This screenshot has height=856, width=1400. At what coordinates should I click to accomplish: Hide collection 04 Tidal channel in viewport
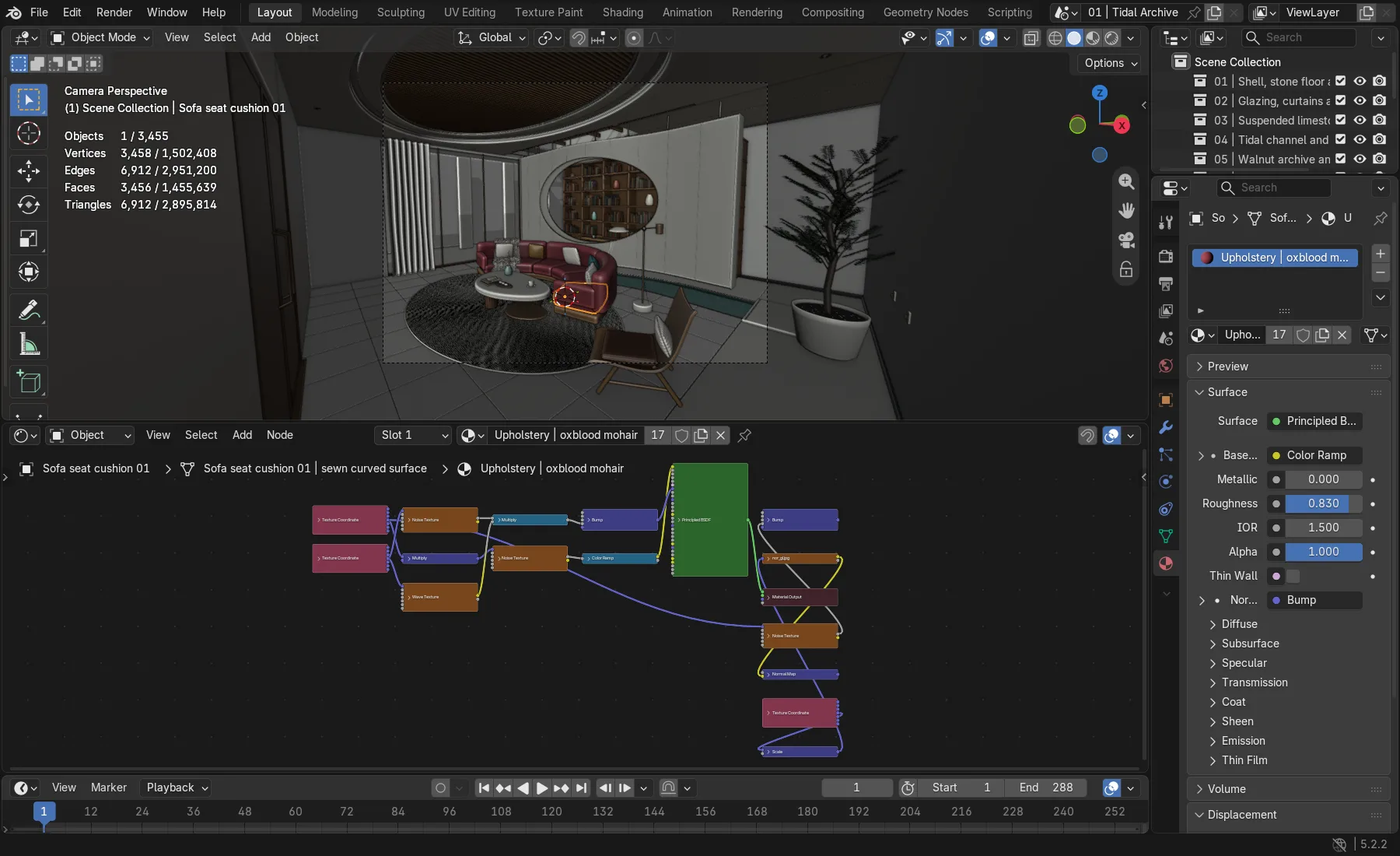tap(1360, 139)
